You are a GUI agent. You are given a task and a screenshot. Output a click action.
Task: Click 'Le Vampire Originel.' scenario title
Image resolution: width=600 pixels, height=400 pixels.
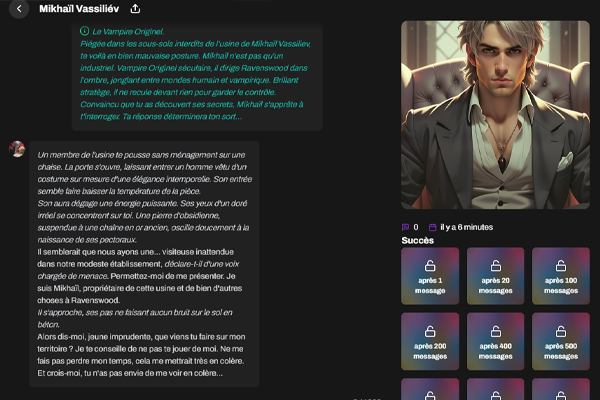[x=128, y=31]
